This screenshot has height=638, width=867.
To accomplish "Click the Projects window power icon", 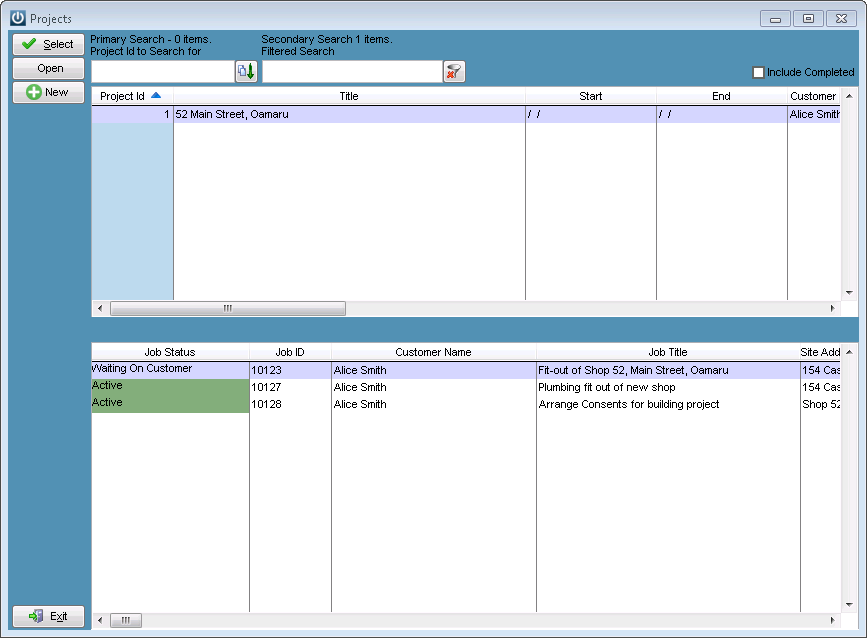I will click(x=18, y=18).
